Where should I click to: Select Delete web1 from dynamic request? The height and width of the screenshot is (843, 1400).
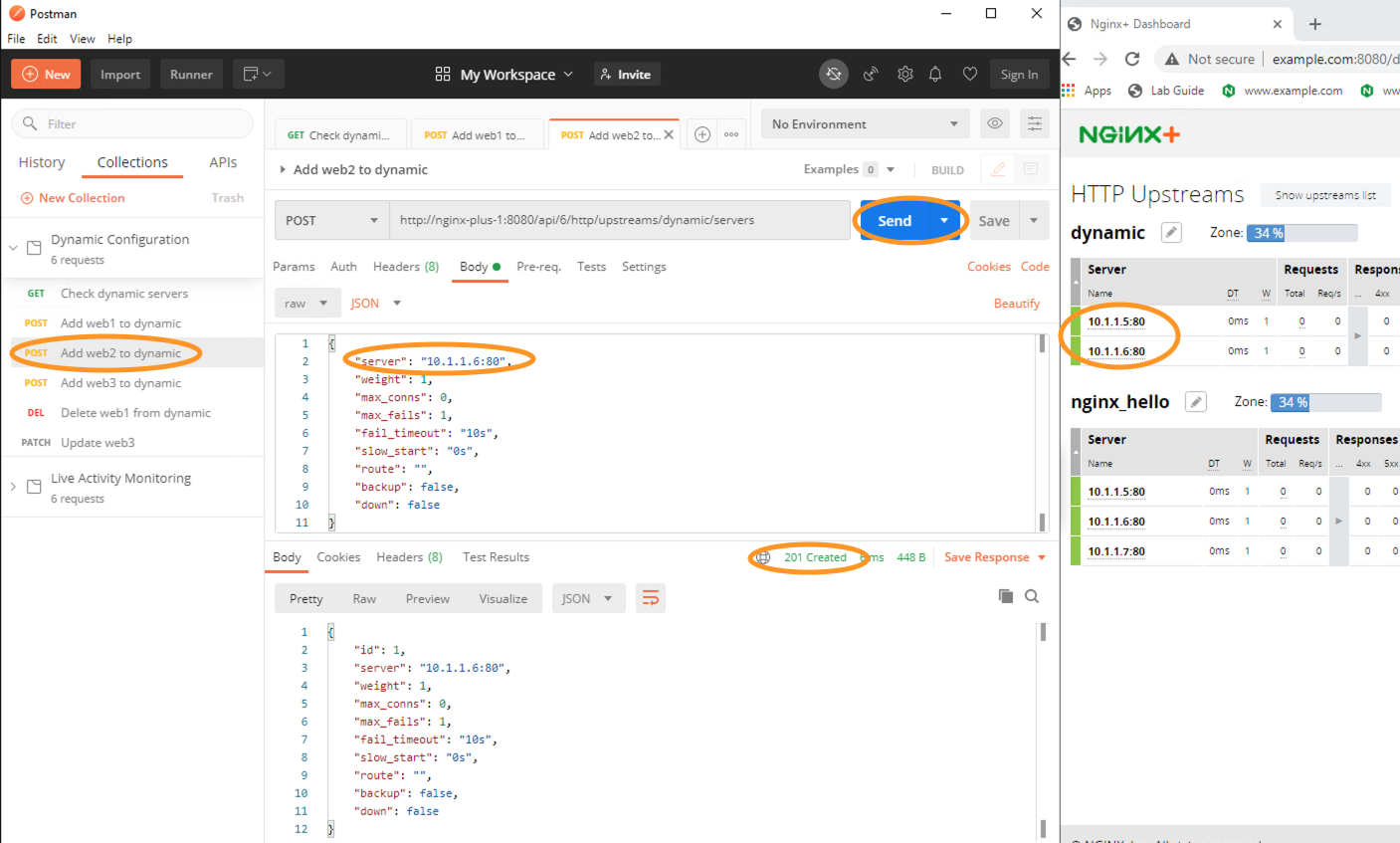tap(132, 413)
